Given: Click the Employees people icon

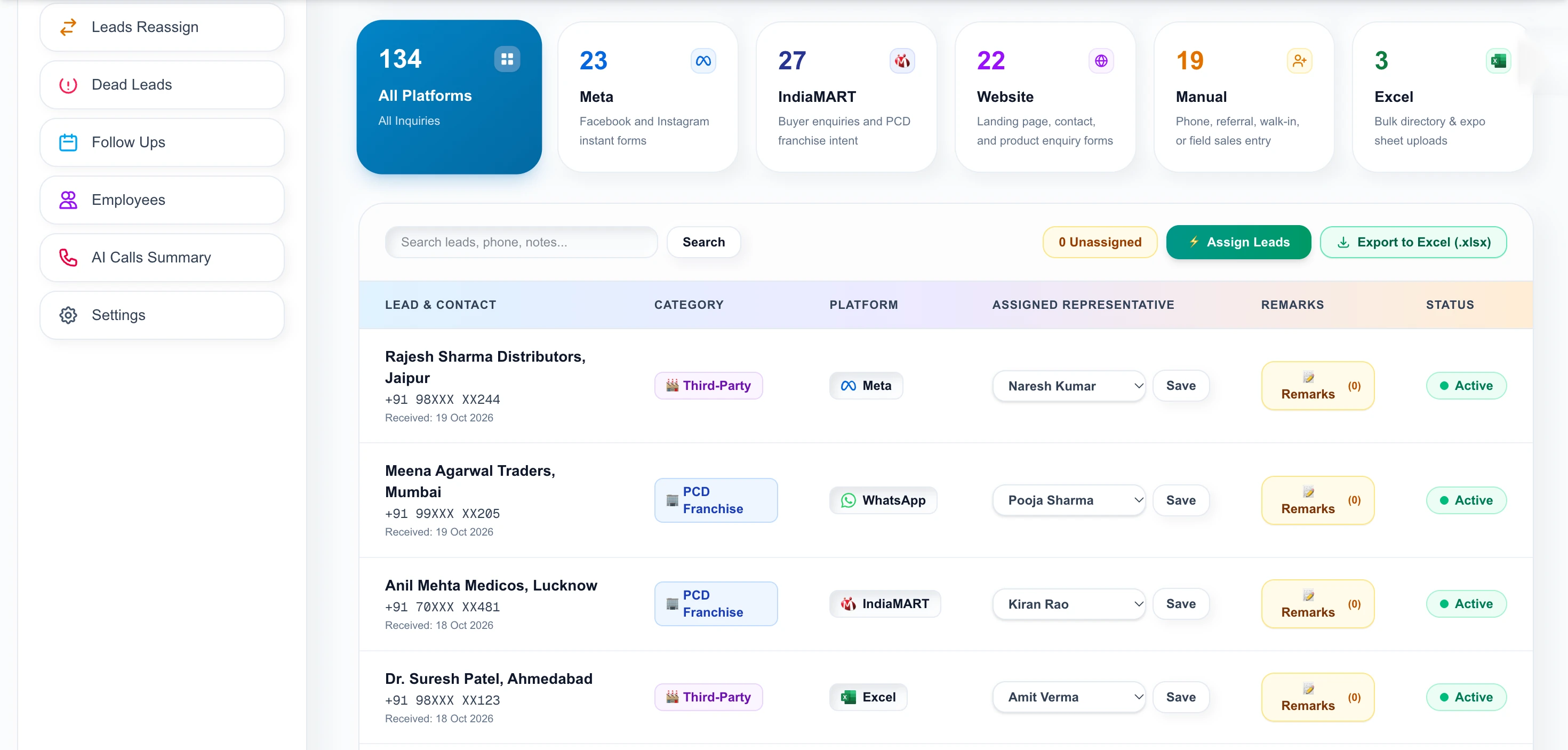Looking at the screenshot, I should click(68, 200).
